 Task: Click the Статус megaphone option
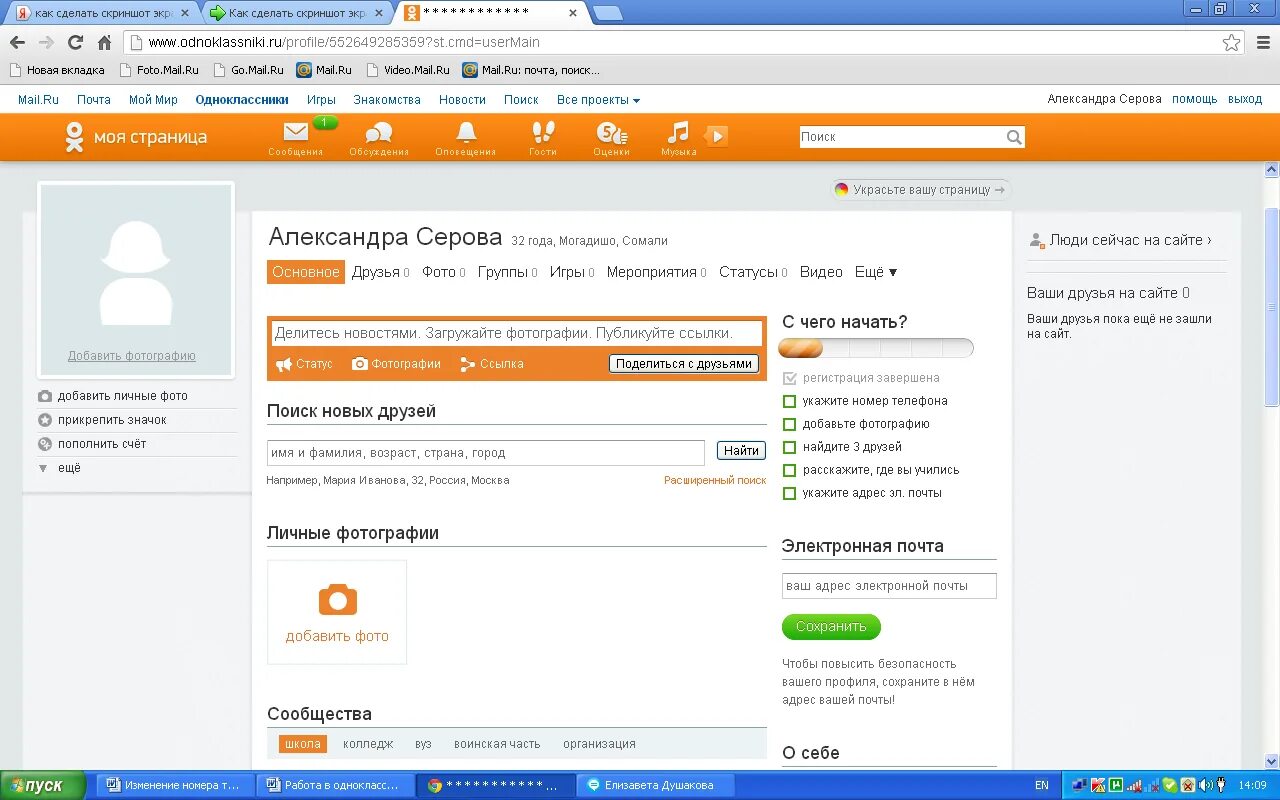(x=304, y=364)
